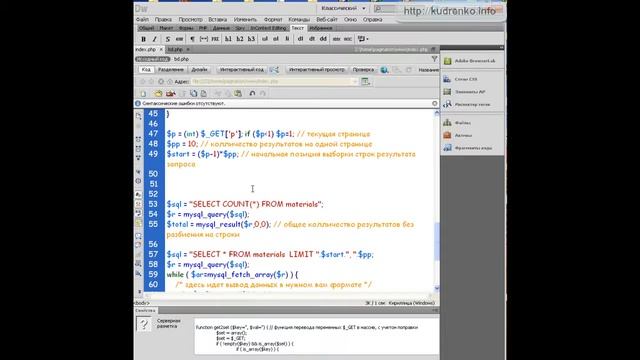Open the Команды menu
The image size is (640, 360).
click(299, 19)
